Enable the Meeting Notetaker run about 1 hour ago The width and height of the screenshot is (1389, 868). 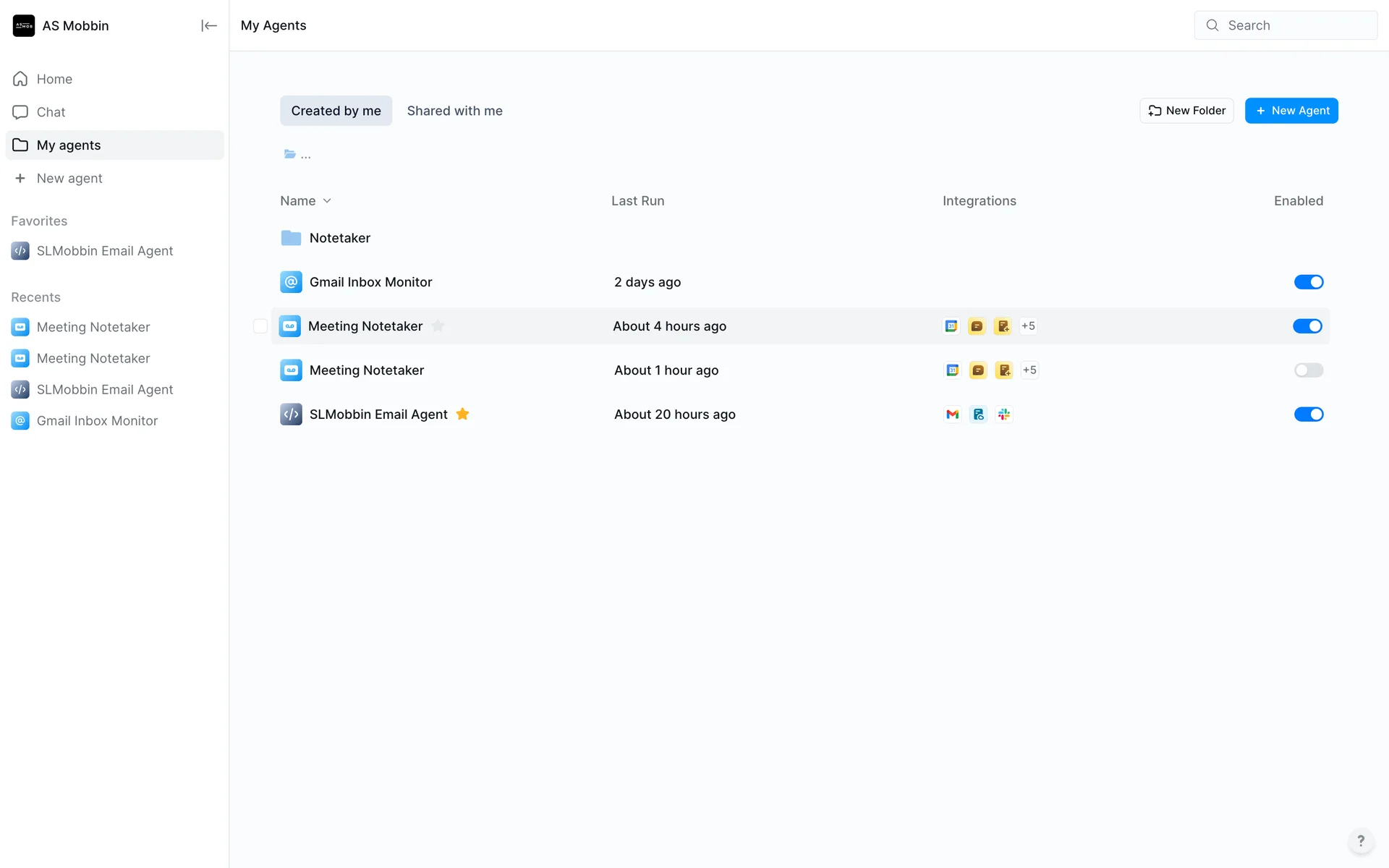pyautogui.click(x=1308, y=370)
